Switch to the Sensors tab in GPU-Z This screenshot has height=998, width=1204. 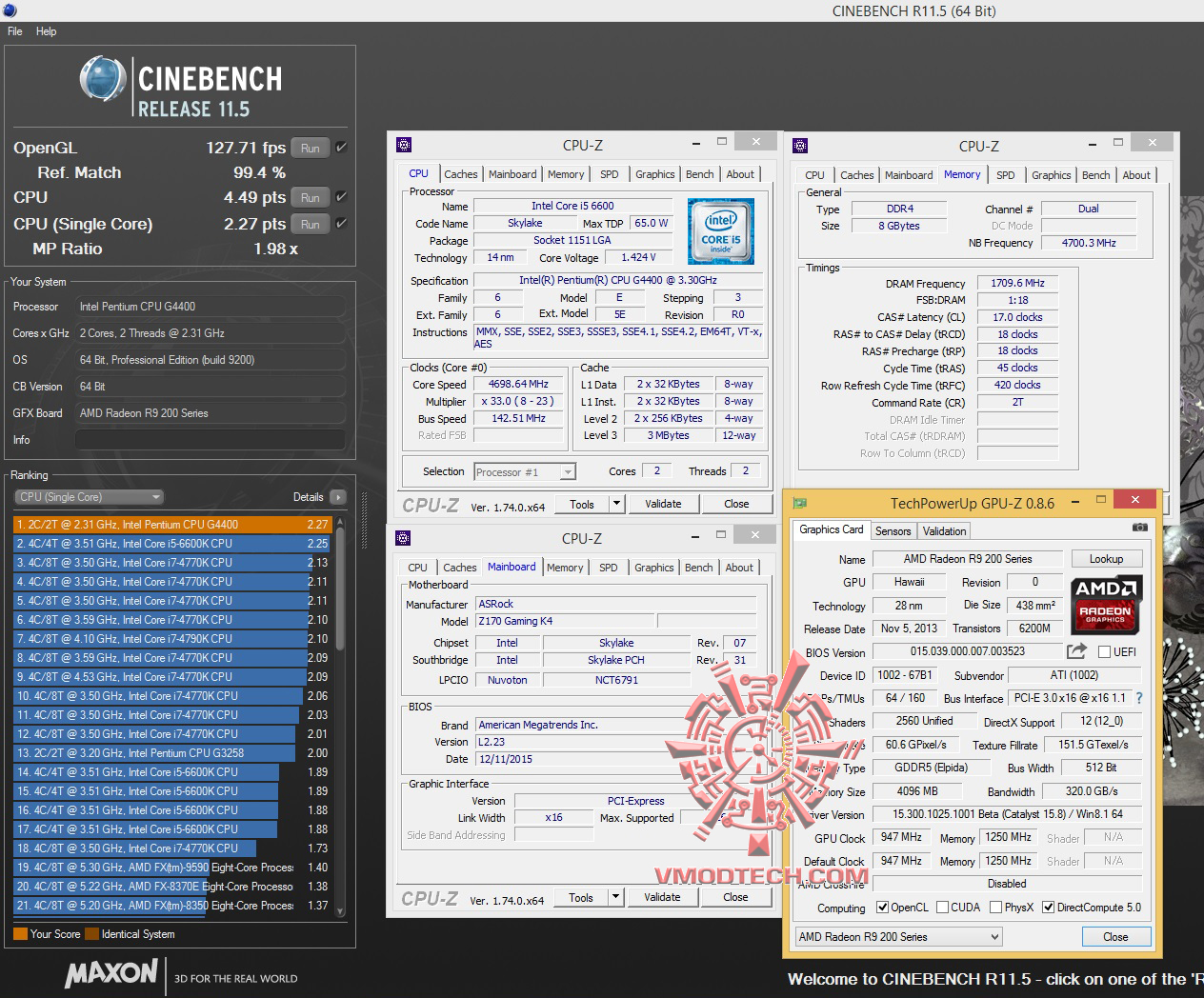pos(893,531)
